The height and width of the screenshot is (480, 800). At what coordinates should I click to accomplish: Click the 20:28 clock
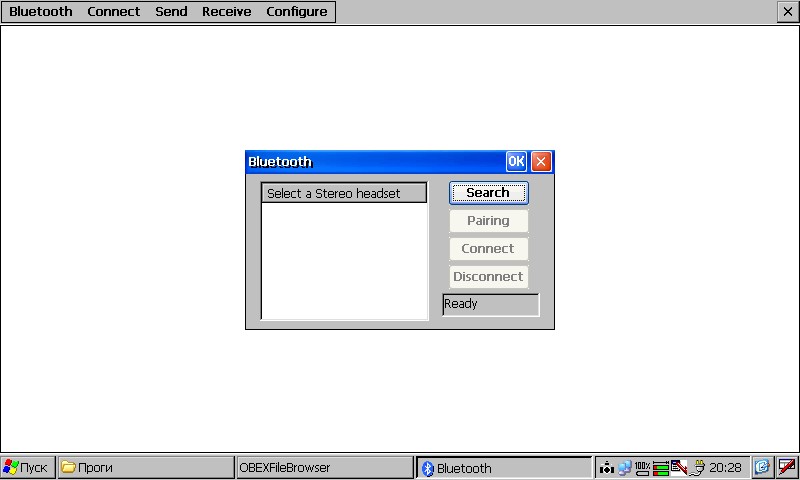click(725, 467)
